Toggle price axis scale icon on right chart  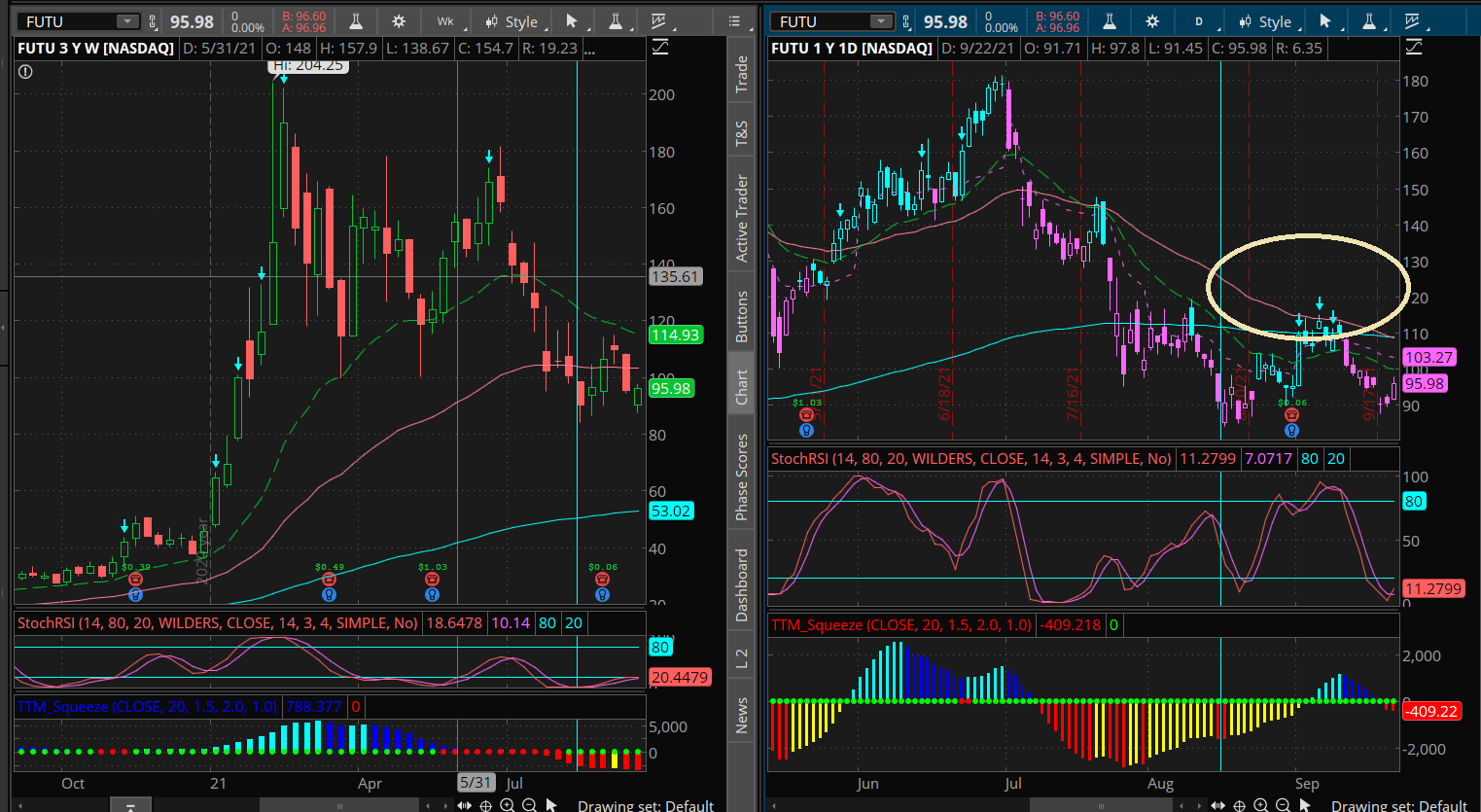tap(1414, 47)
